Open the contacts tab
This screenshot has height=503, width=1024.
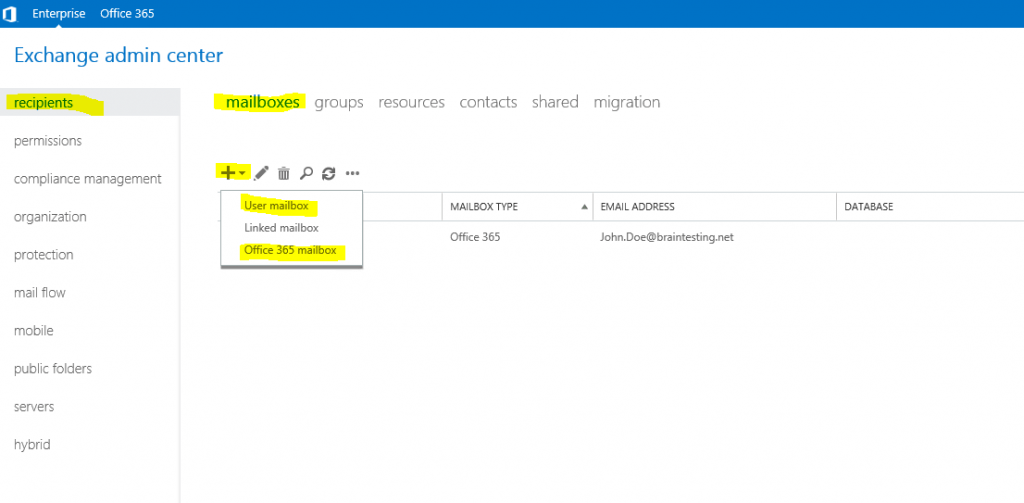pyautogui.click(x=488, y=102)
